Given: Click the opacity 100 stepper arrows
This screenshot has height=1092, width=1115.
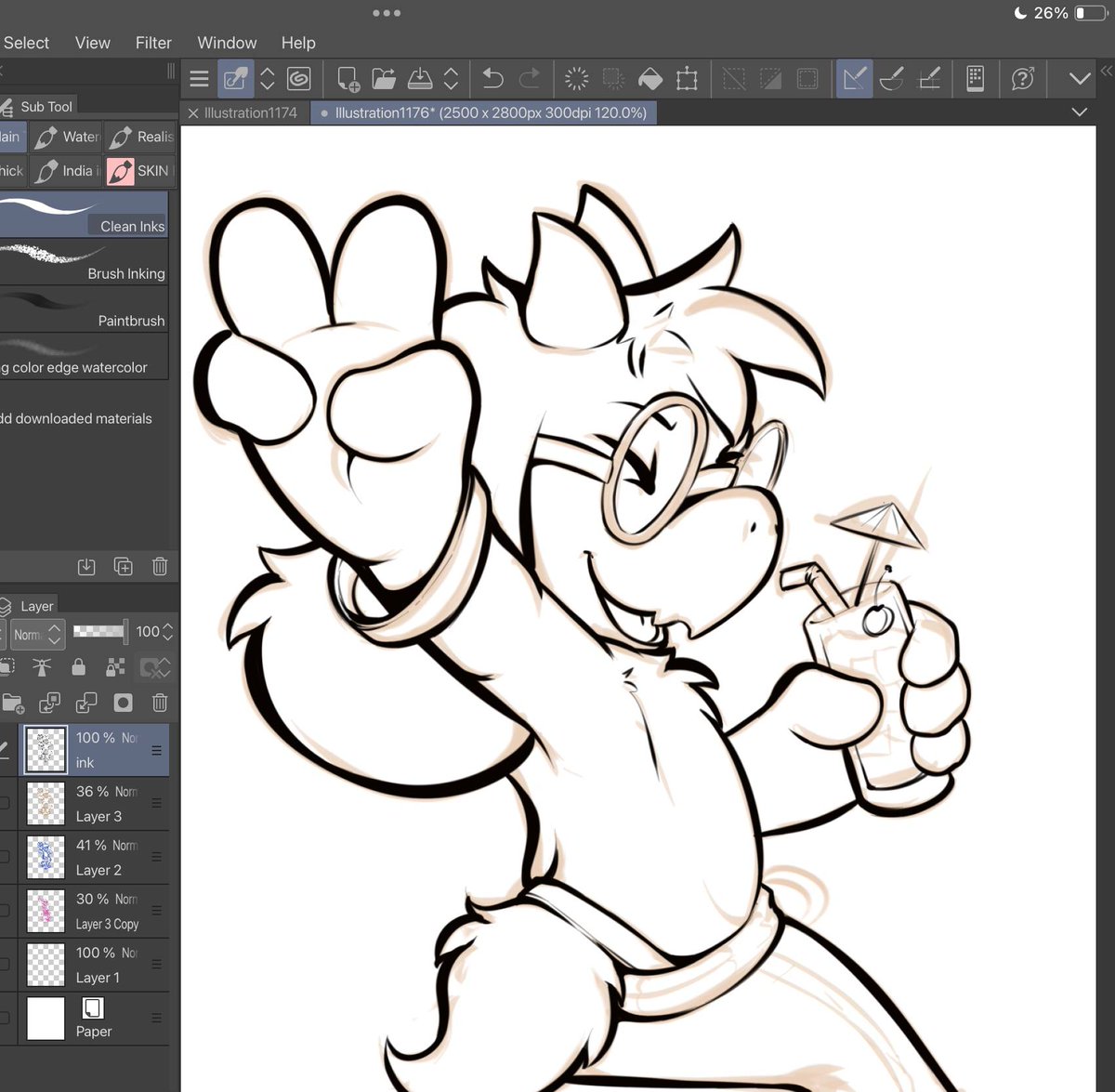Looking at the screenshot, I should pyautogui.click(x=167, y=632).
